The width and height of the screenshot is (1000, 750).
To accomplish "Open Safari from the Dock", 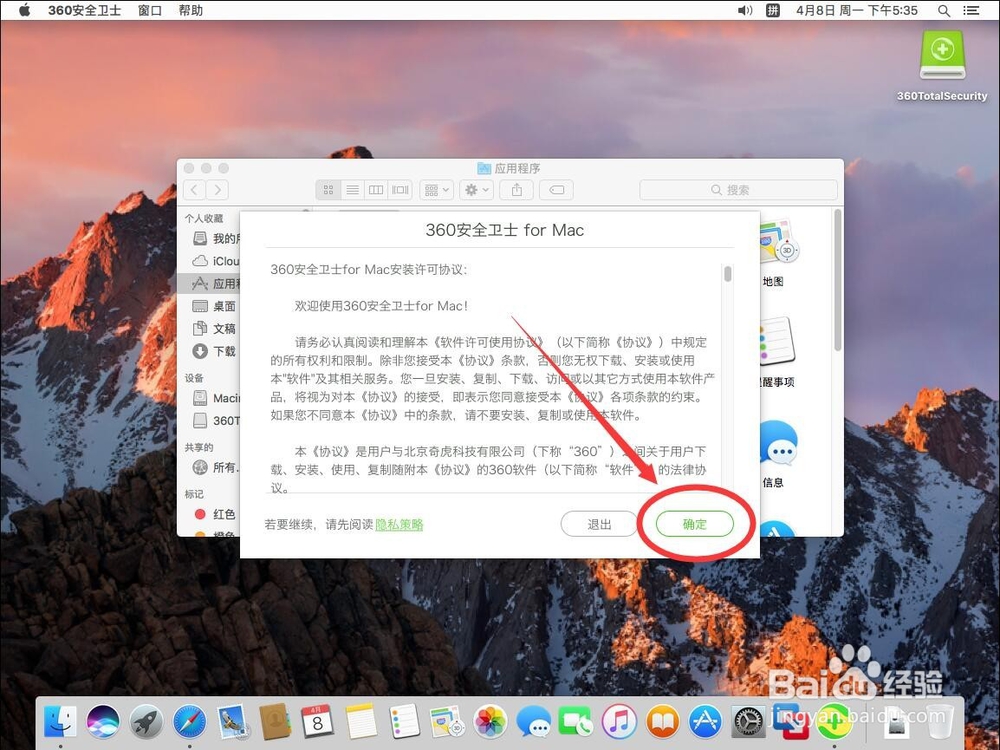I will 189,722.
